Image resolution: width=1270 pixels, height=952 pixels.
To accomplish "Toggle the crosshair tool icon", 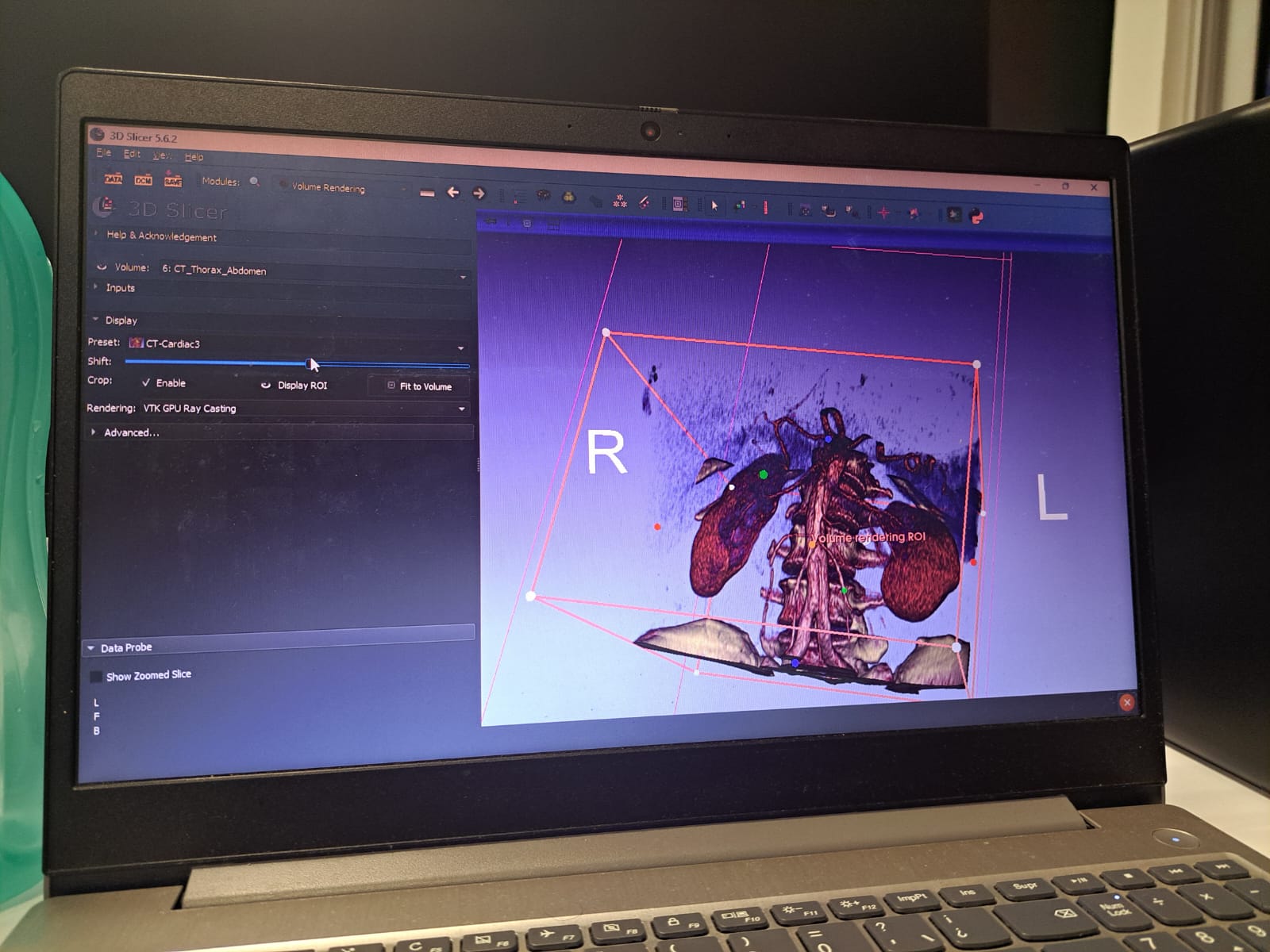I will click(x=883, y=213).
